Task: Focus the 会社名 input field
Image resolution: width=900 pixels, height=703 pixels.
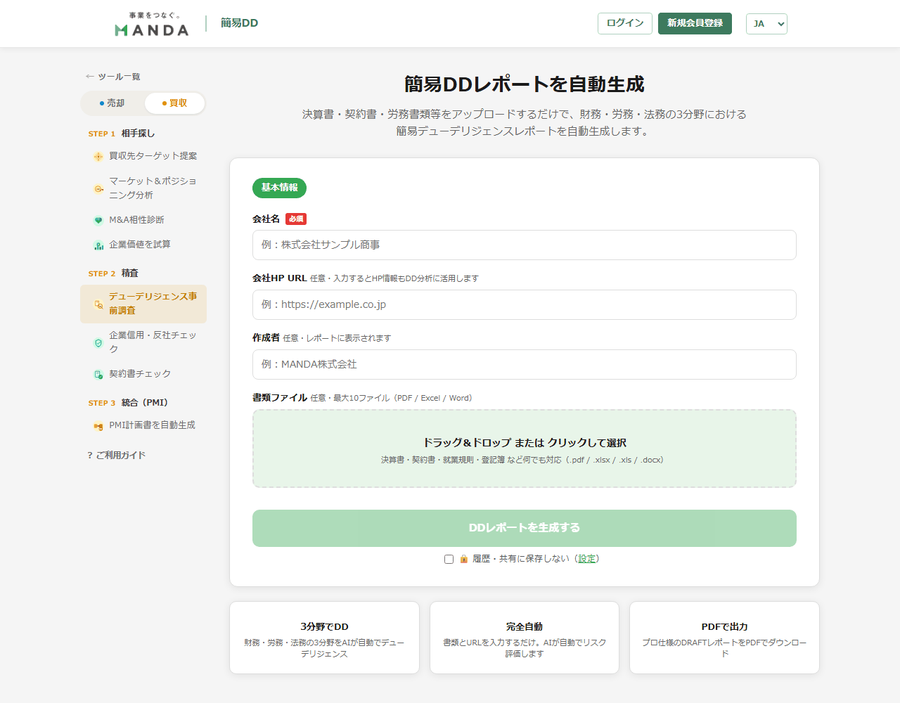Action: tap(524, 245)
